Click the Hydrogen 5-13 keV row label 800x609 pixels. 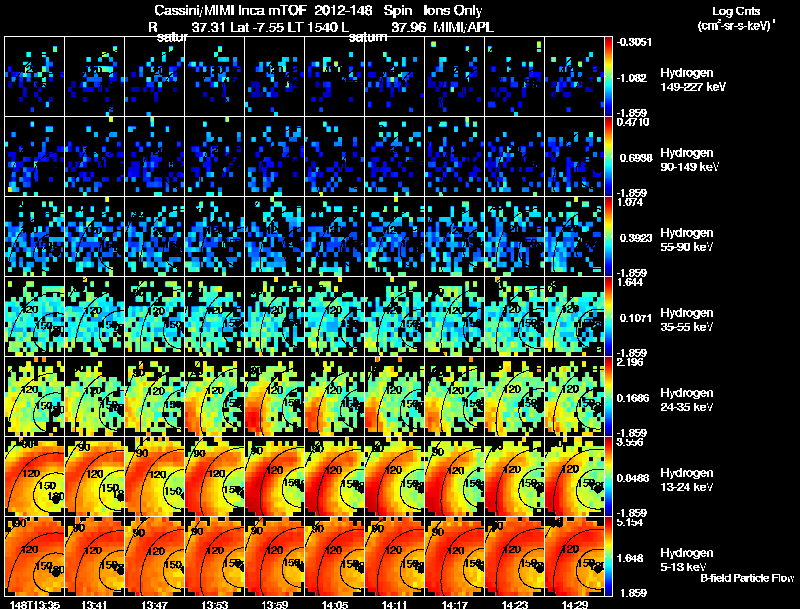click(687, 560)
